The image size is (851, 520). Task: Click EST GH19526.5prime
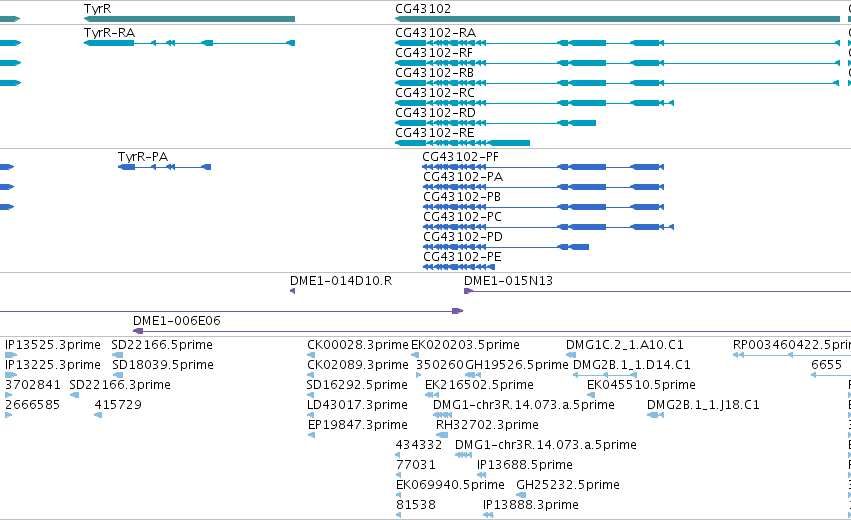tap(517, 365)
